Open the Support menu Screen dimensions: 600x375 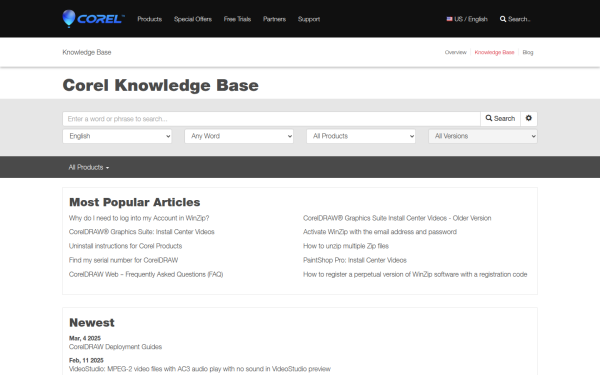309,19
